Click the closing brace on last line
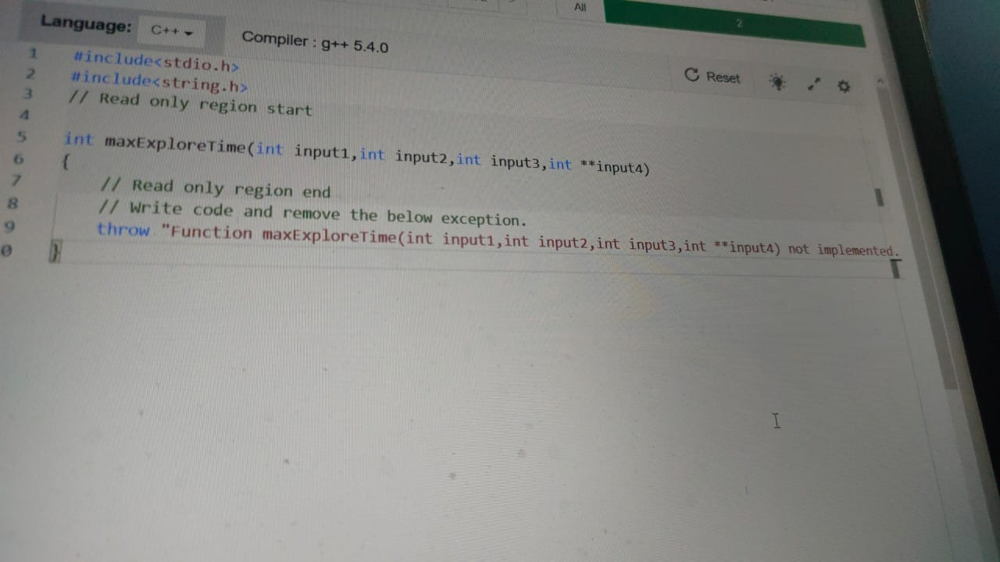 pyautogui.click(x=55, y=251)
